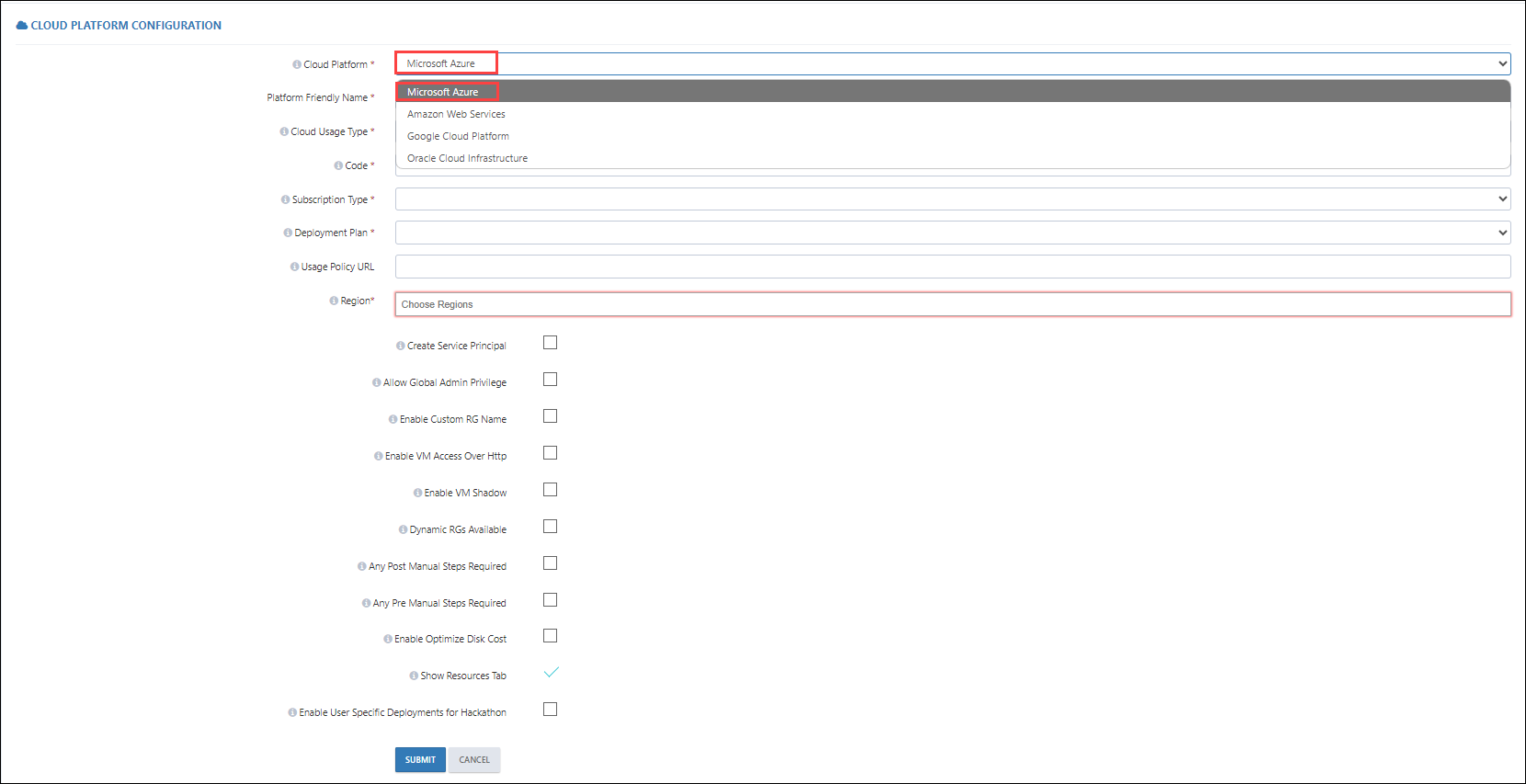
Task: Choose Amazon Web Services option
Action: pyautogui.click(x=952, y=114)
